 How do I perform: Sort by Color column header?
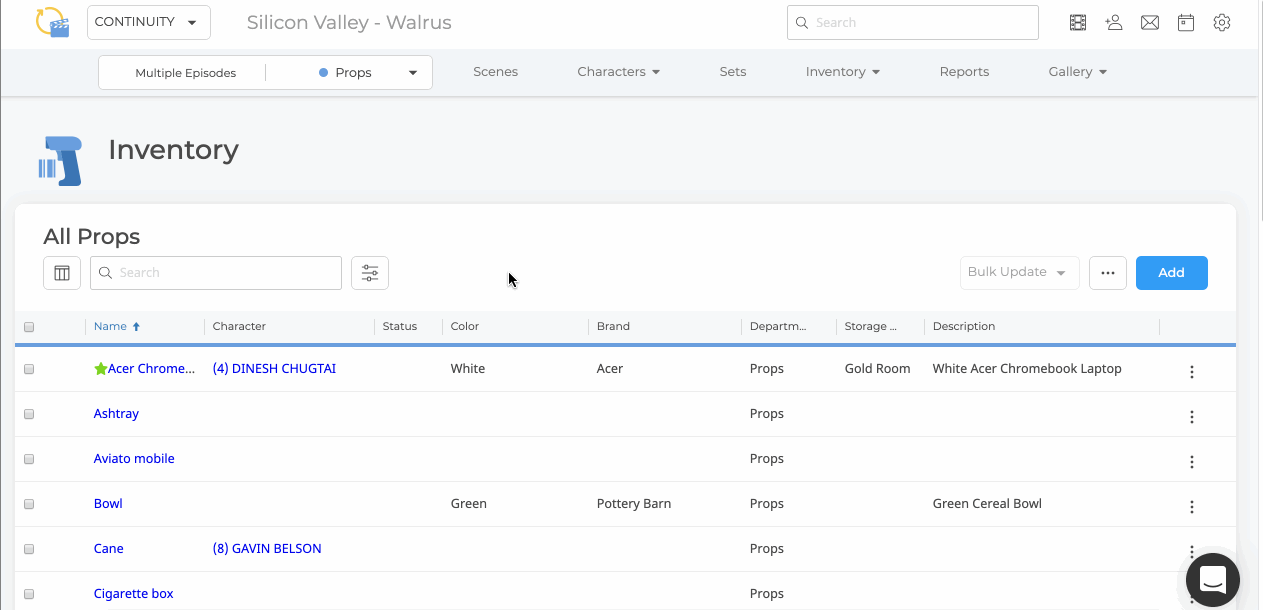coord(465,326)
